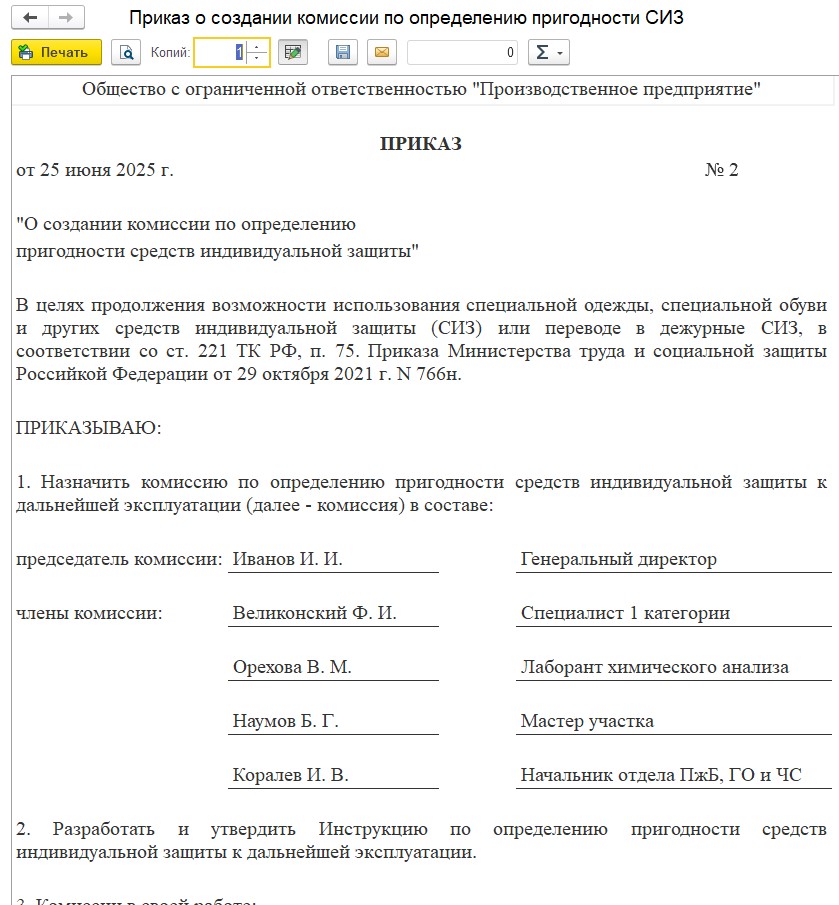Click the position 'Генеральный директор'
The image size is (839, 905).
tap(619, 559)
